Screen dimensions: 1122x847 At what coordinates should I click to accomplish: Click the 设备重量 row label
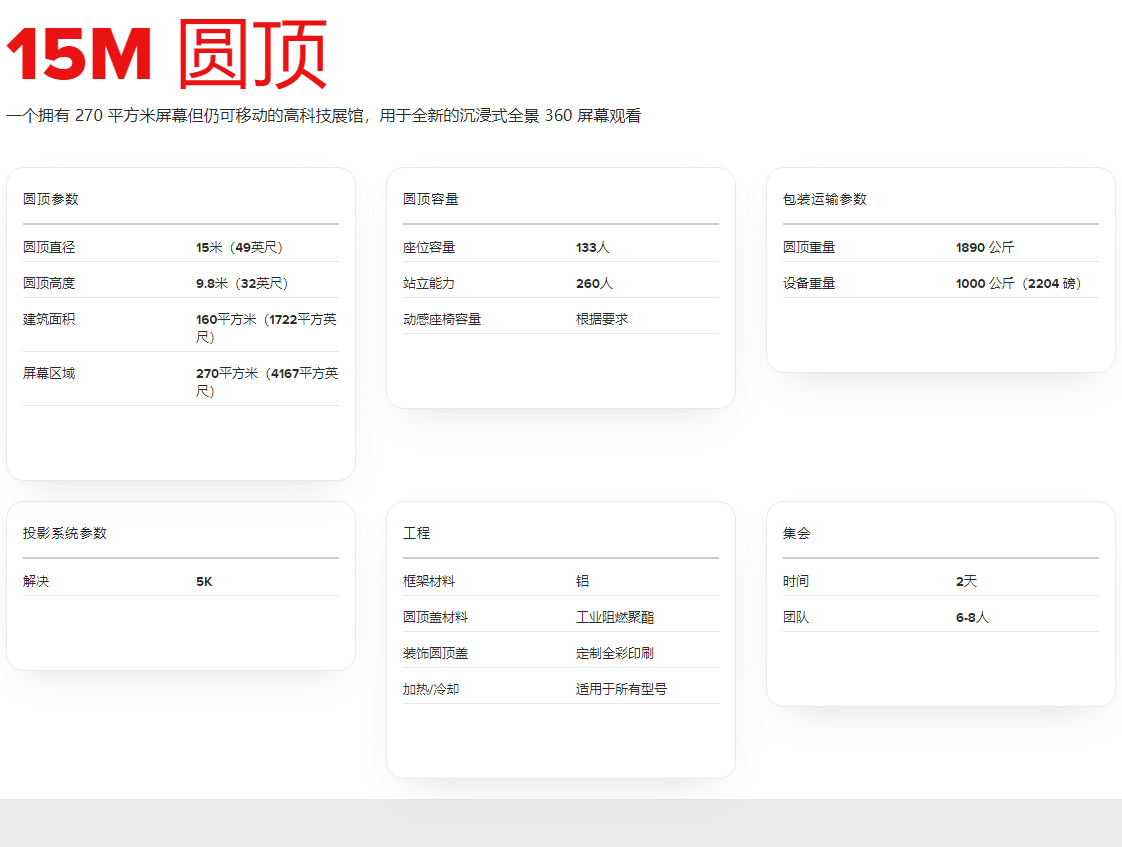pos(809,283)
